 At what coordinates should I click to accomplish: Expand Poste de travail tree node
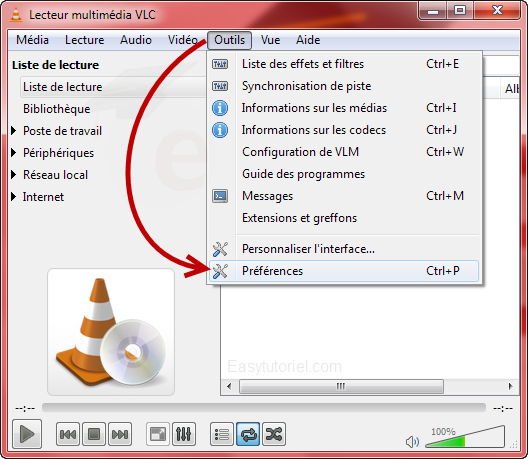click(x=13, y=131)
